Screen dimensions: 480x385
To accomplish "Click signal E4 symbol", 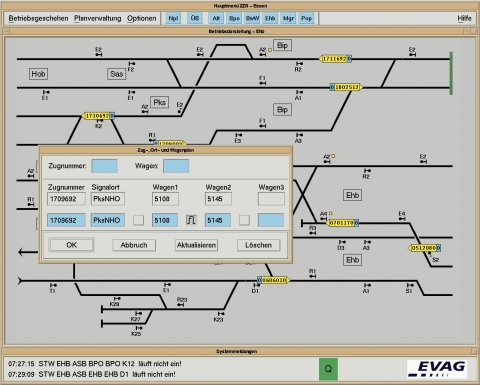I will point(402,219).
